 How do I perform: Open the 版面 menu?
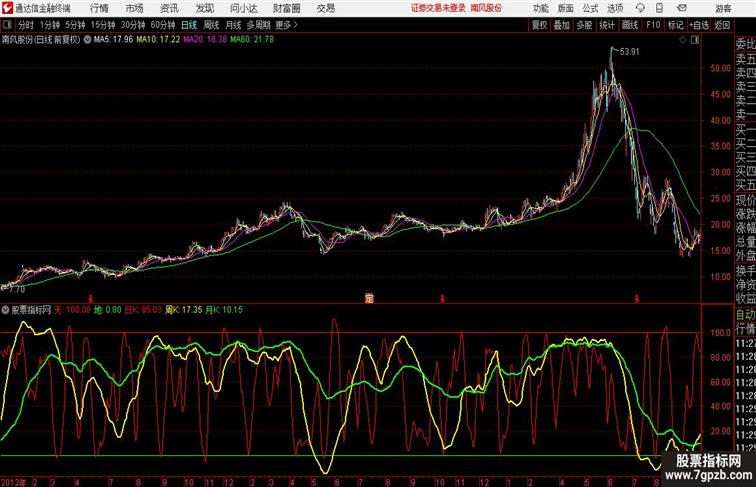point(566,8)
